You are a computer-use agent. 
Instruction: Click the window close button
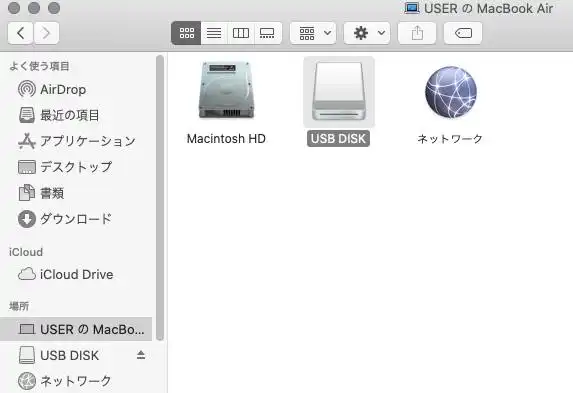14,8
